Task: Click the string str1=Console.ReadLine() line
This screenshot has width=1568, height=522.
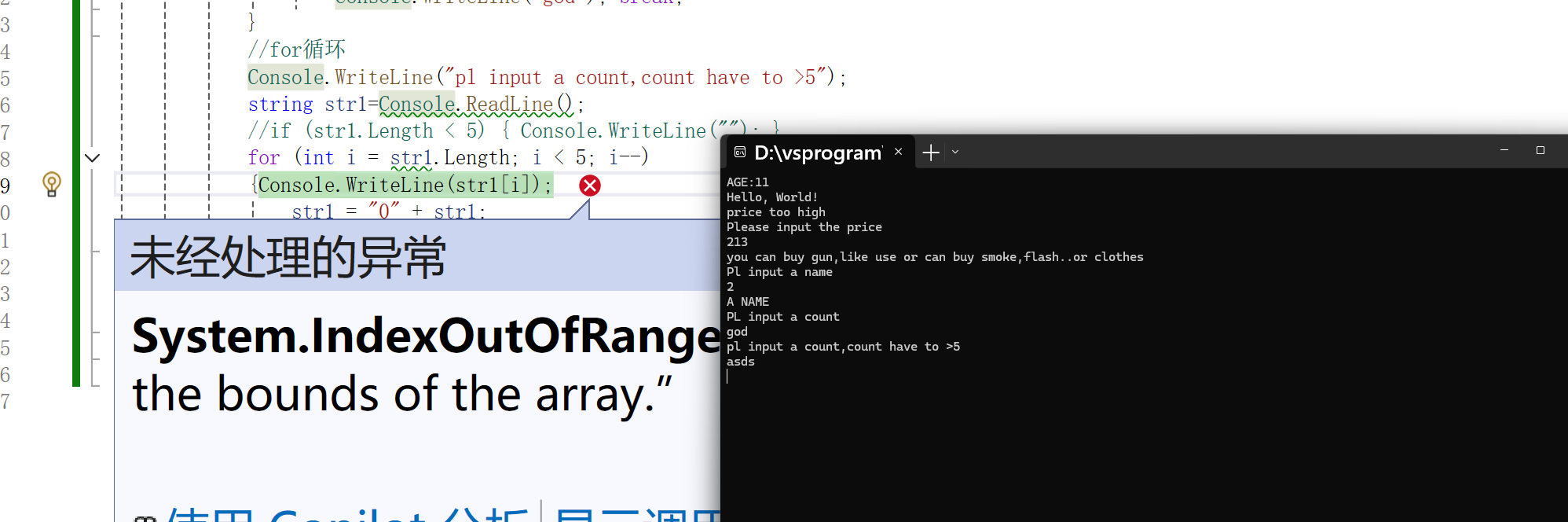Action: coord(416,105)
